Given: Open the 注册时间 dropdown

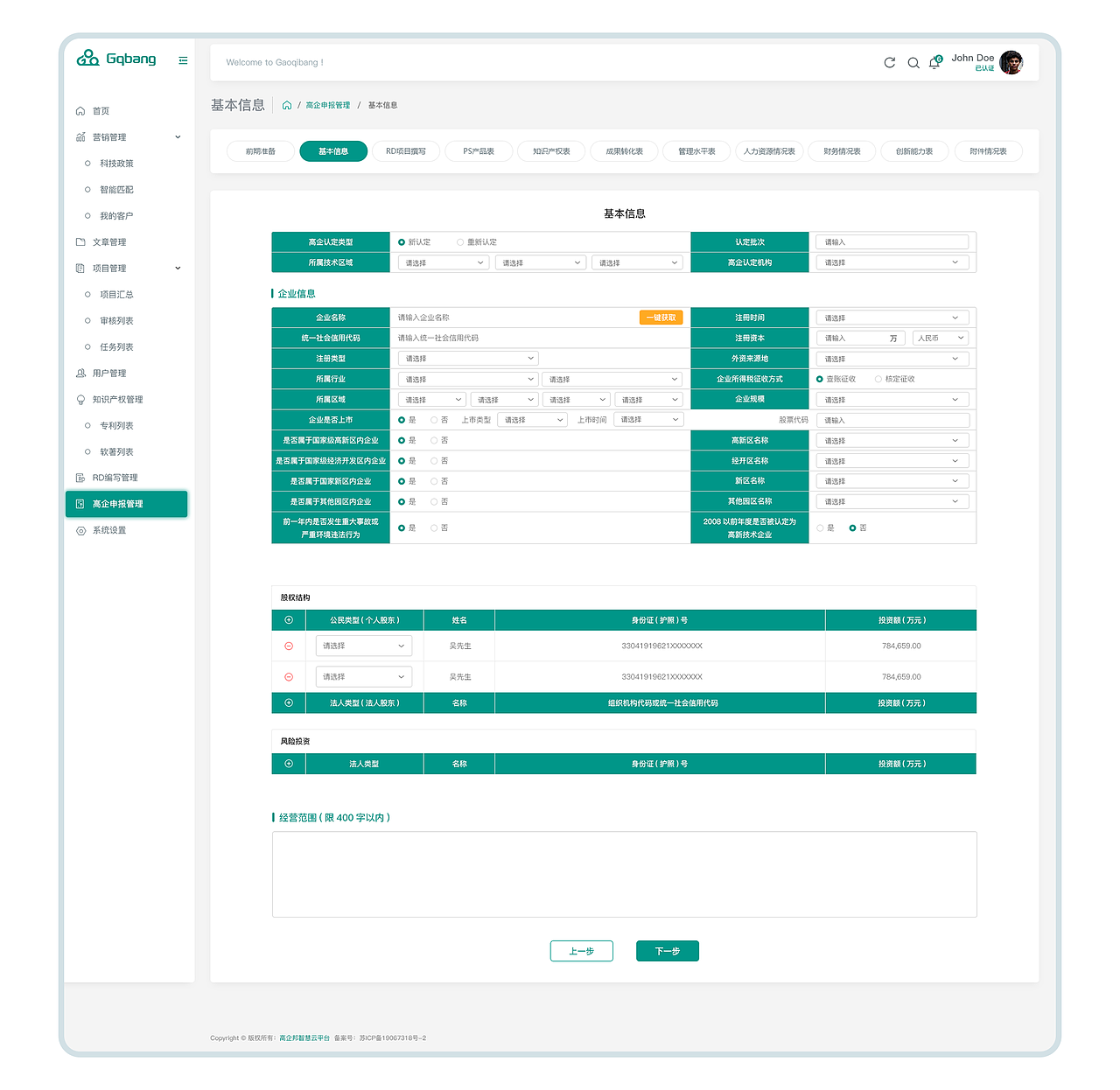Looking at the screenshot, I should tap(892, 318).
